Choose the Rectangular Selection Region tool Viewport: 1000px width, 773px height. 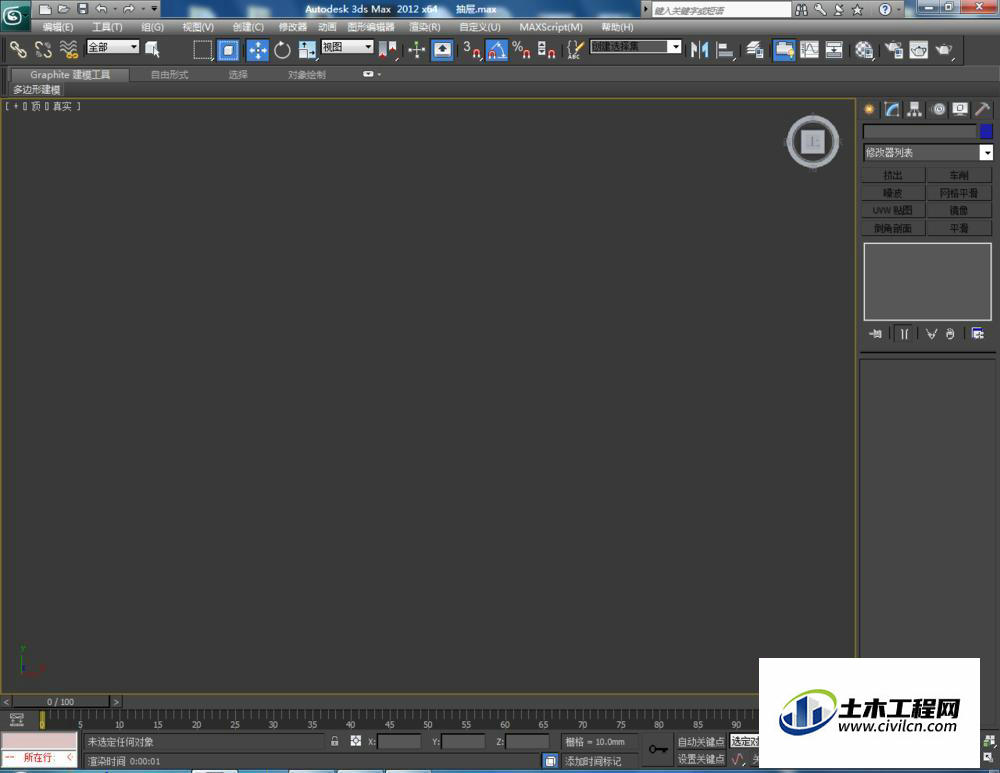point(203,50)
